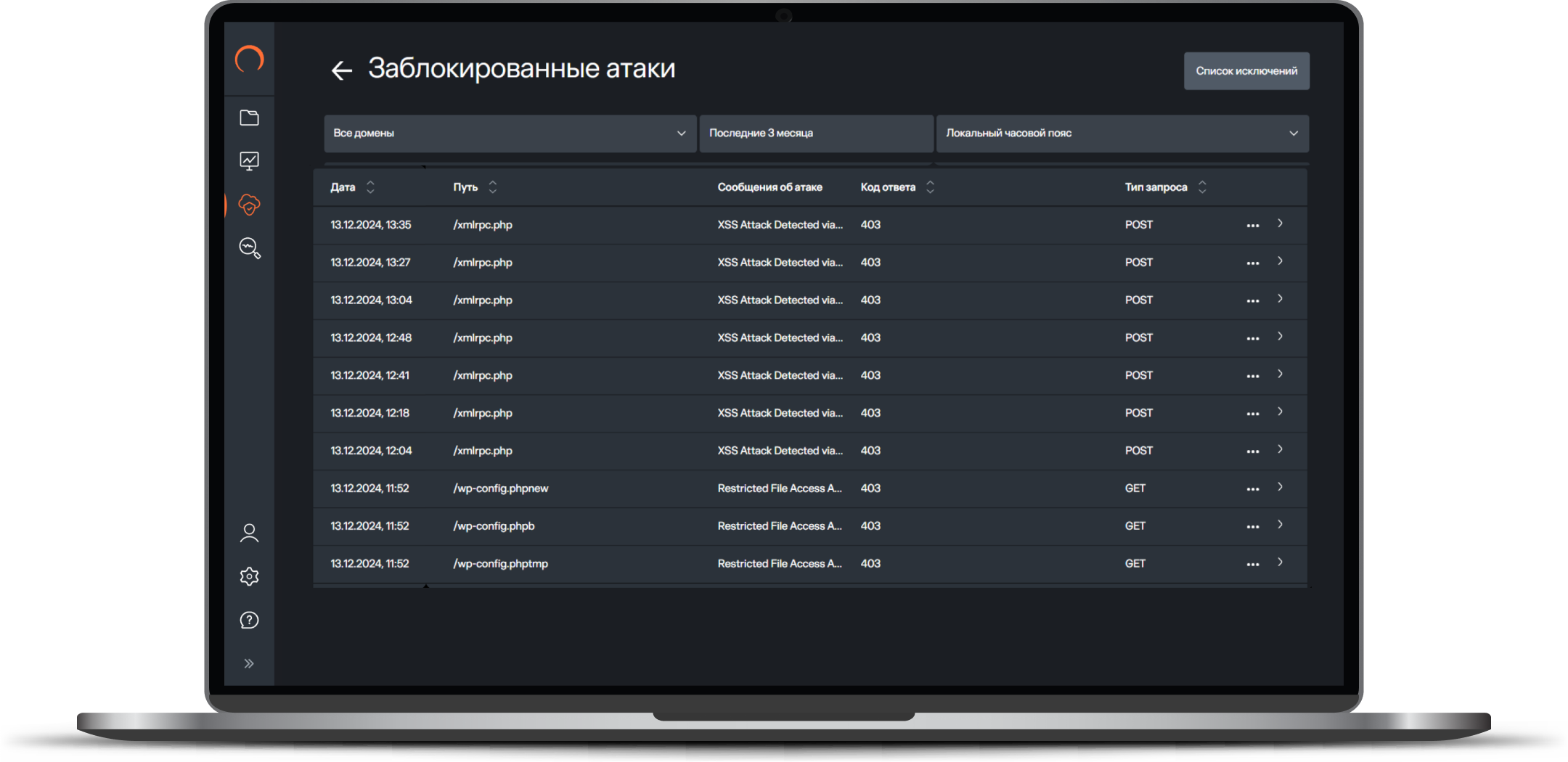Open the Все домены dropdown
This screenshot has height=762, width=1568.
[x=510, y=134]
